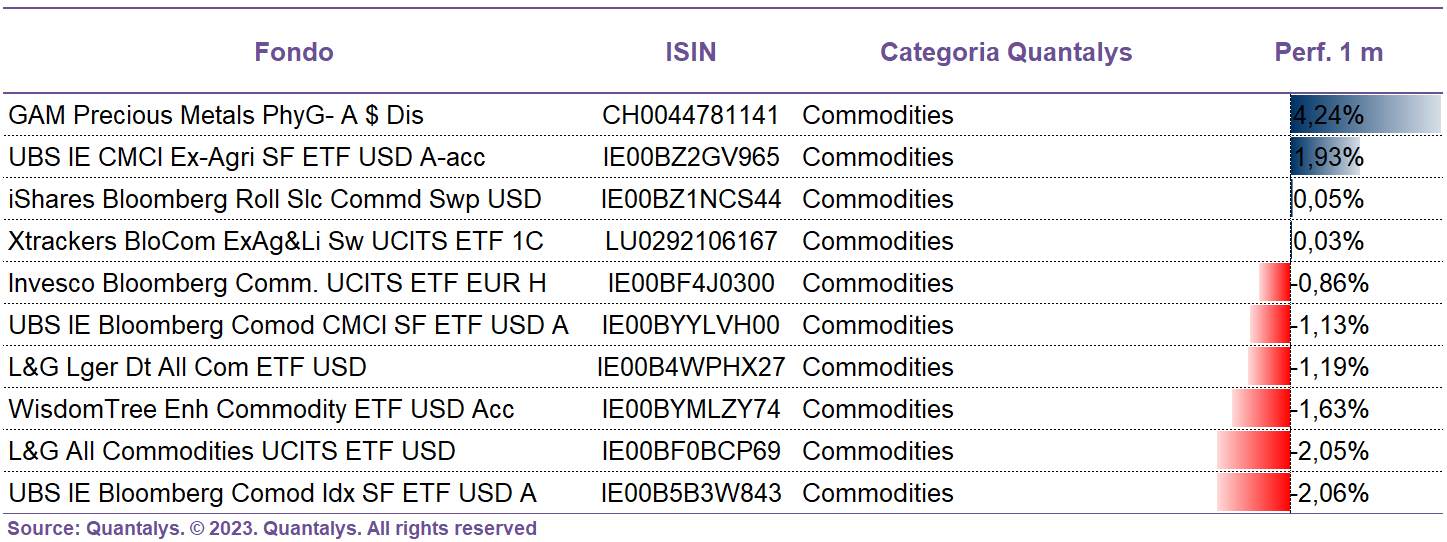Select ISIN code LU0292106167
The image size is (1447, 542).
pyautogui.click(x=691, y=241)
